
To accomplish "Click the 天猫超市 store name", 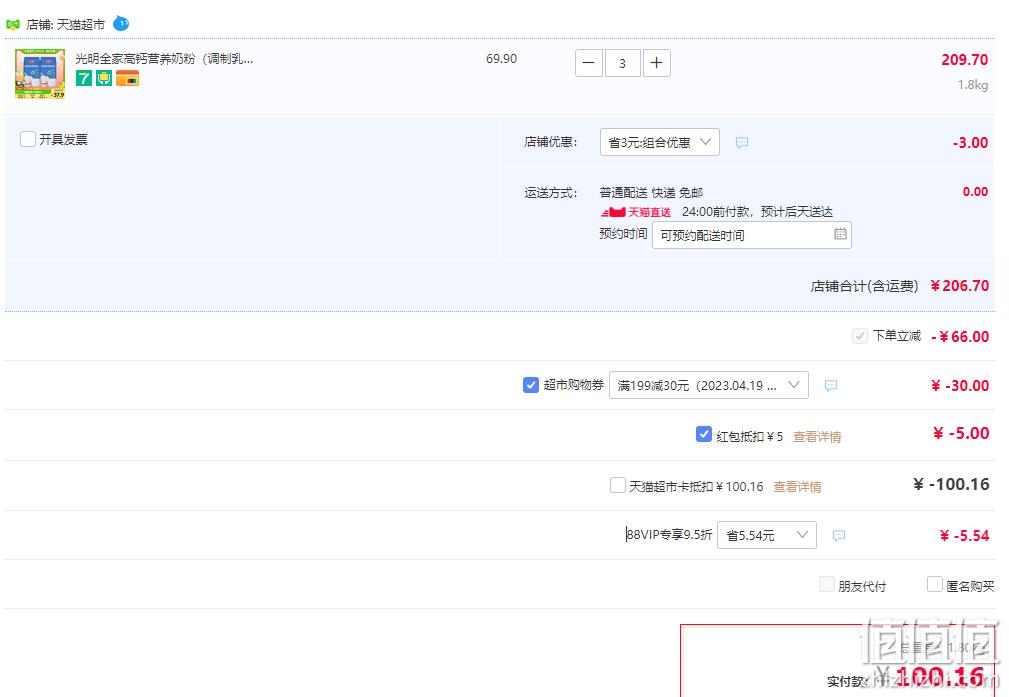I will [80, 24].
